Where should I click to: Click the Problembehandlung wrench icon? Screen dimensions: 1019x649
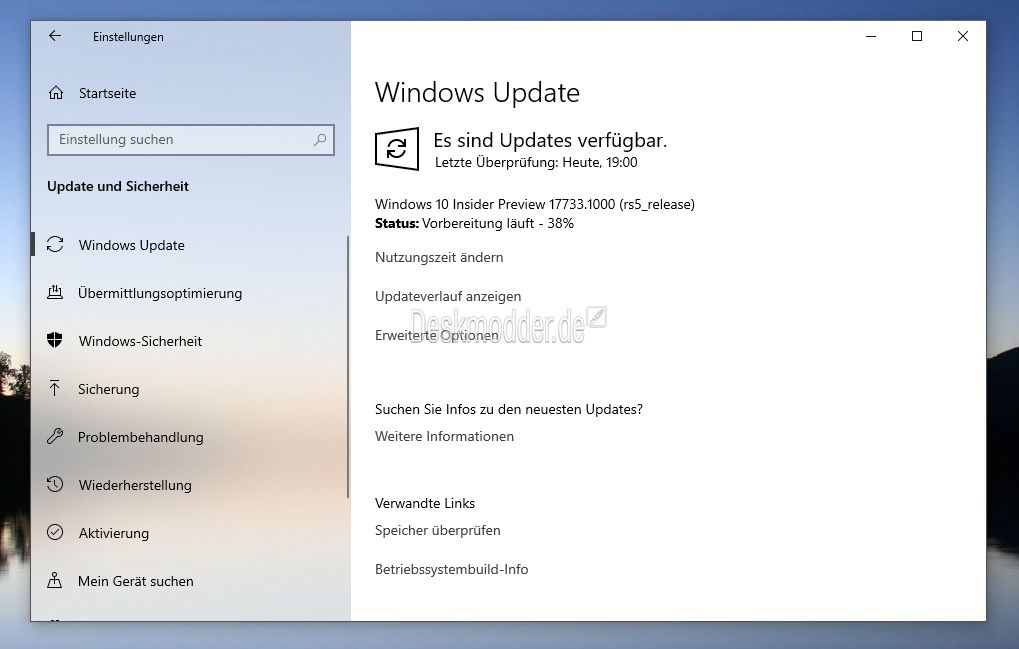coord(55,437)
